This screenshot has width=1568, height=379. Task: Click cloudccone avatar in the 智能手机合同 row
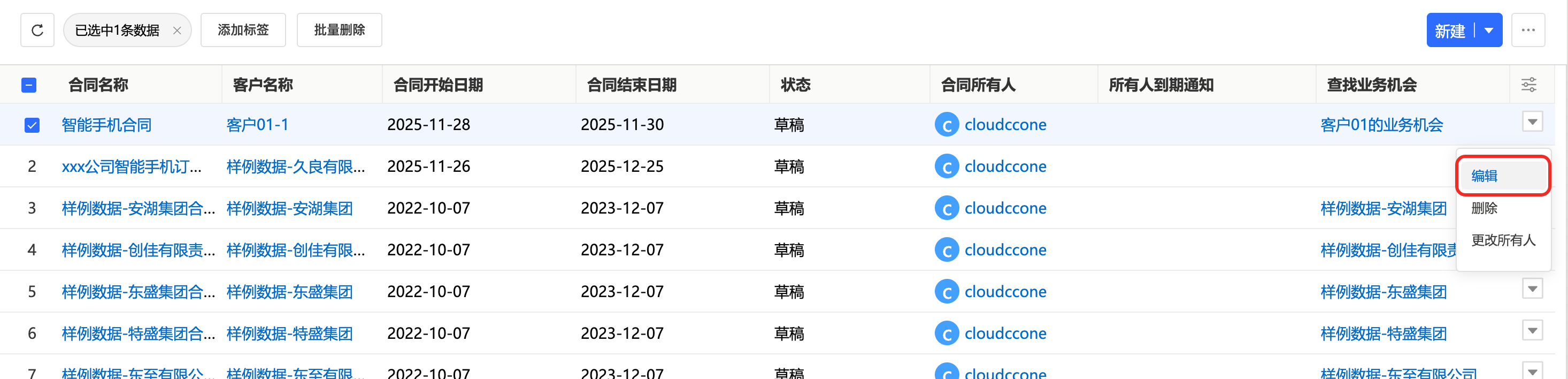947,125
